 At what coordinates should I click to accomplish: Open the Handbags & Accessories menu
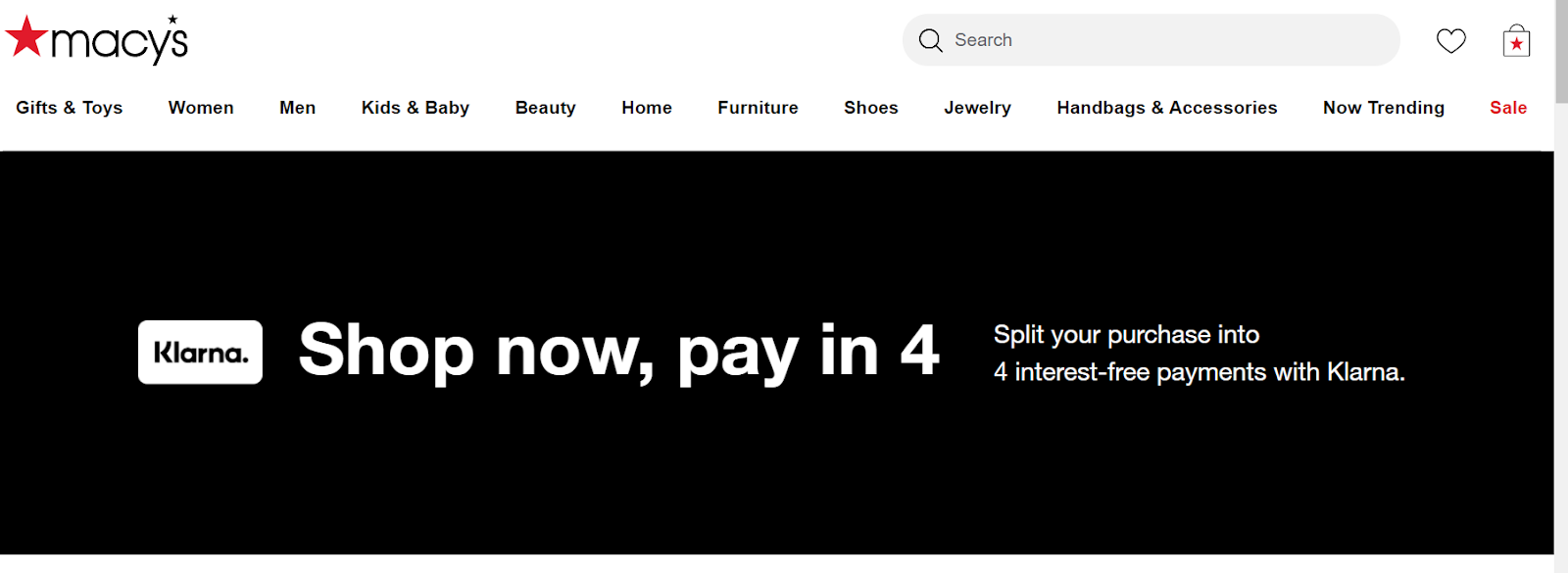1167,108
